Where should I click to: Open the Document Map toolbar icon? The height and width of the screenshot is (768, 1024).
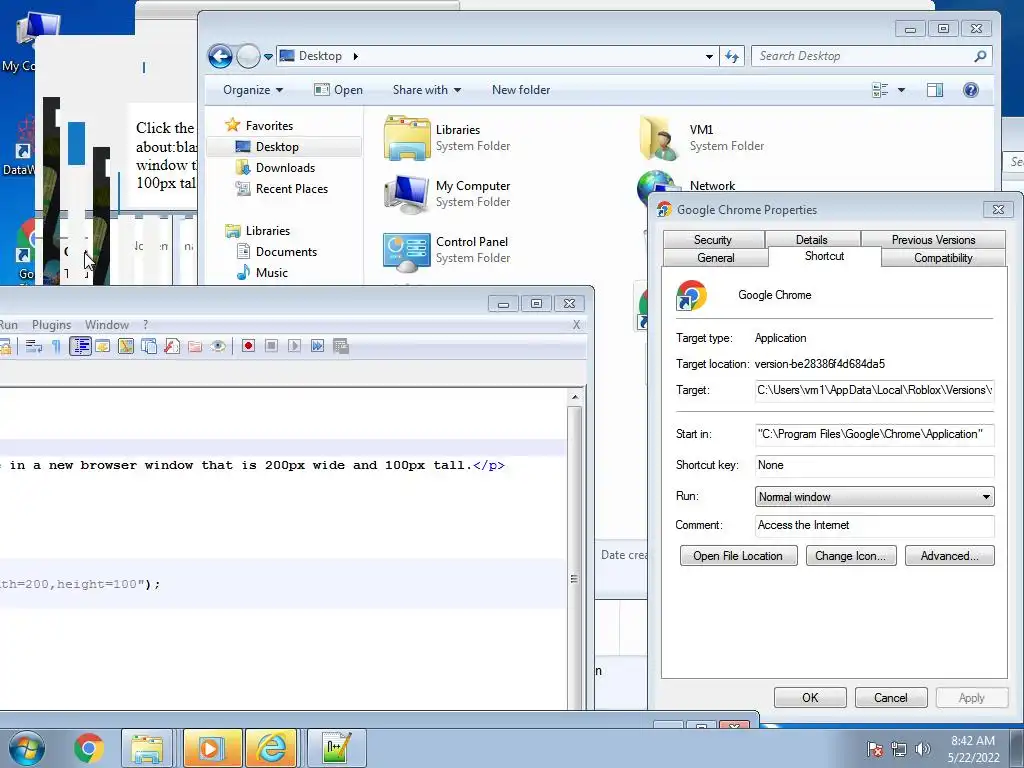[125, 346]
